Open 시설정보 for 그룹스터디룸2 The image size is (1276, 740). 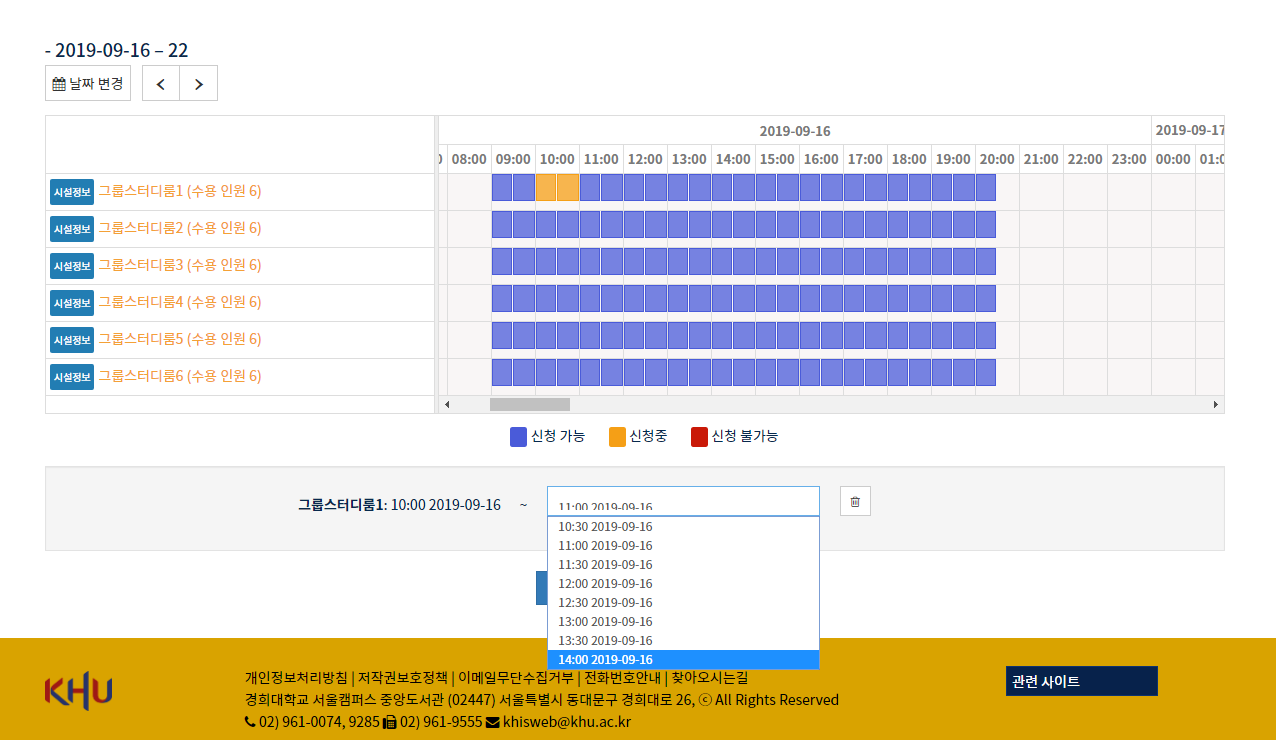(x=72, y=229)
